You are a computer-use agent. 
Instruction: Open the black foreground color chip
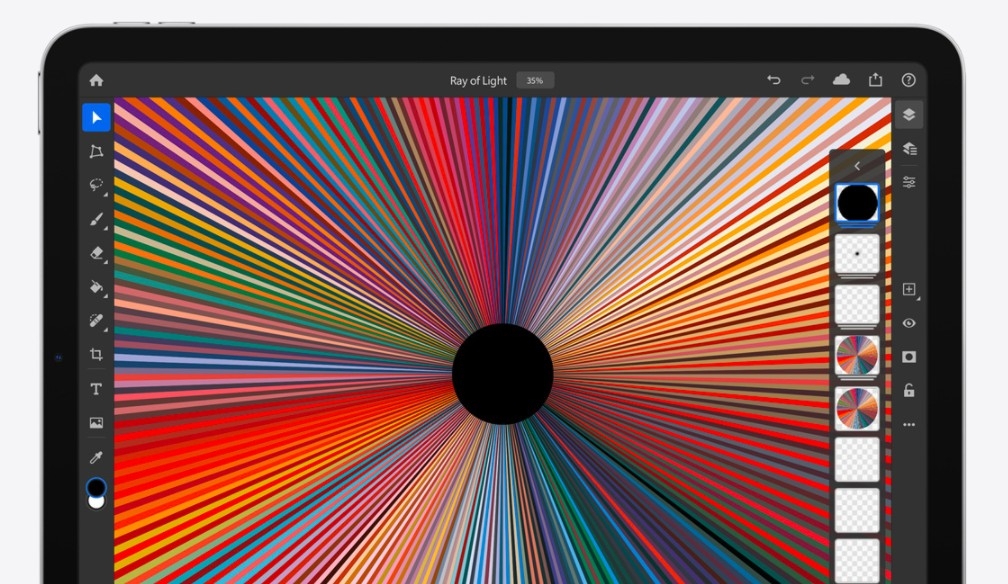pos(96,487)
